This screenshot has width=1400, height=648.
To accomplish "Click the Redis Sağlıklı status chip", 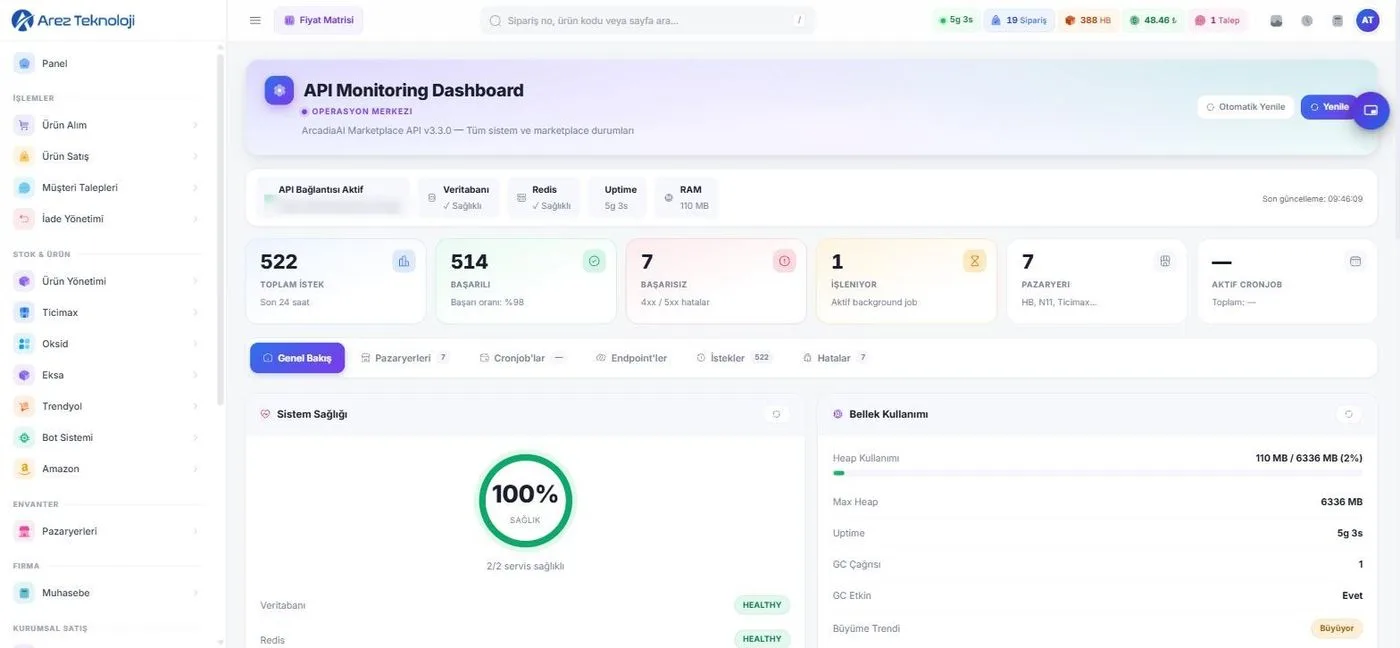I will point(543,197).
